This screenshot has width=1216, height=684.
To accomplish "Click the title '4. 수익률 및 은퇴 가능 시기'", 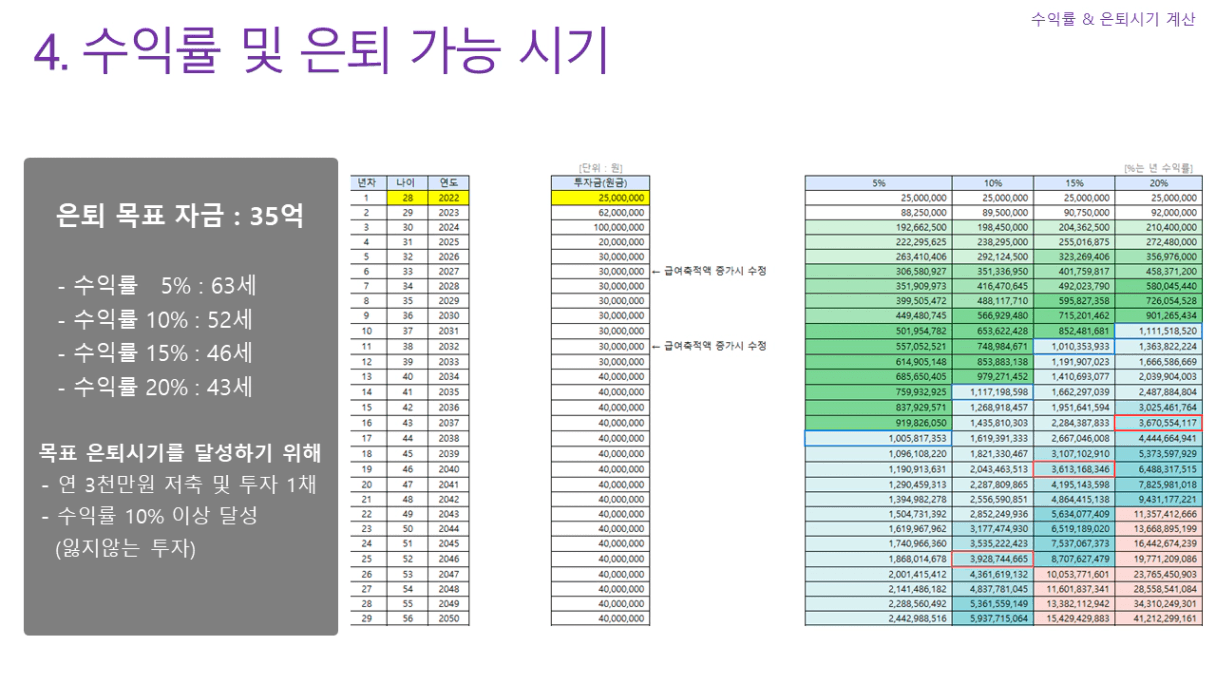I will (x=321, y=50).
